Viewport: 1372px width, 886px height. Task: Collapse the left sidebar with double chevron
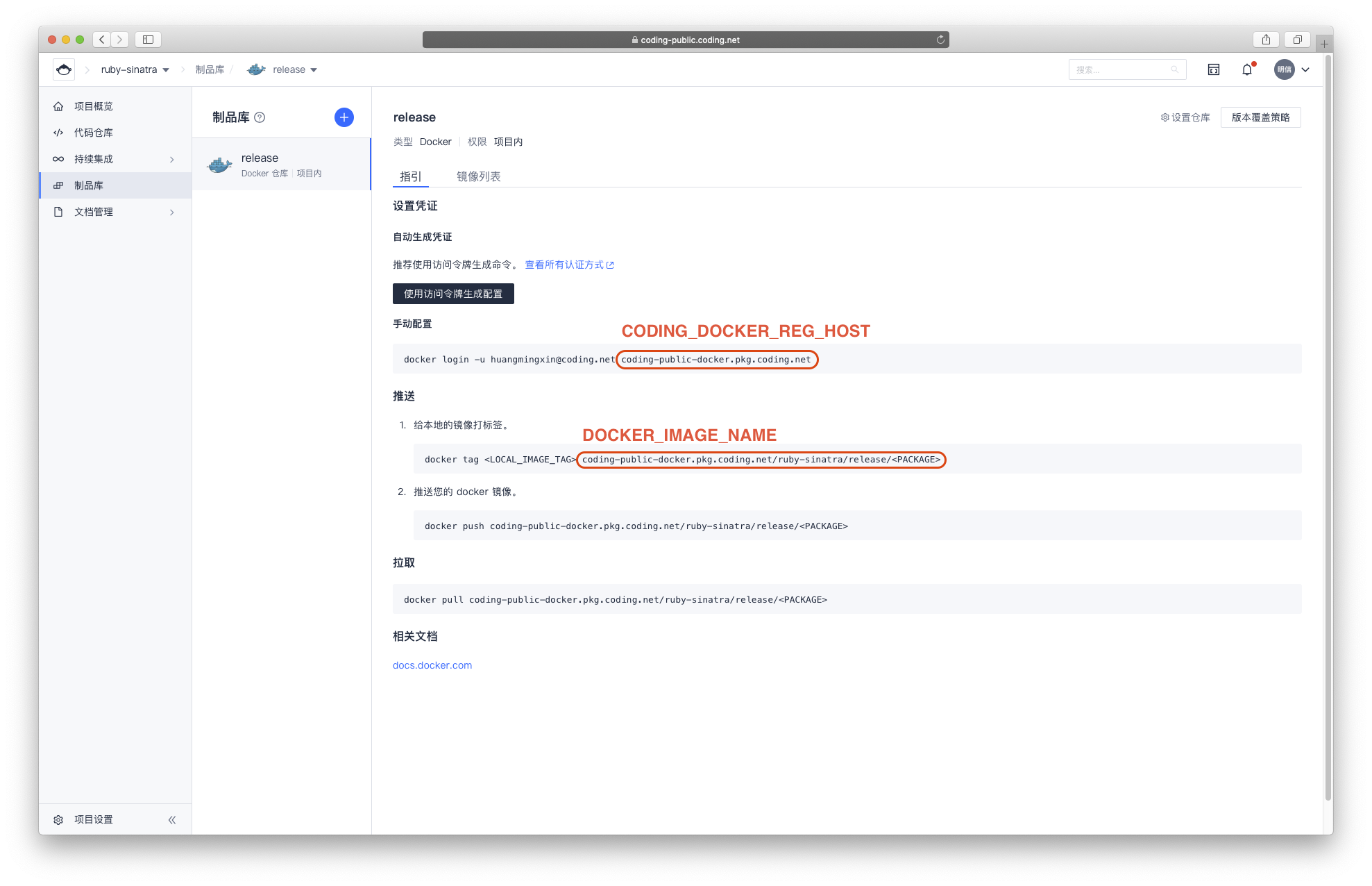click(172, 820)
